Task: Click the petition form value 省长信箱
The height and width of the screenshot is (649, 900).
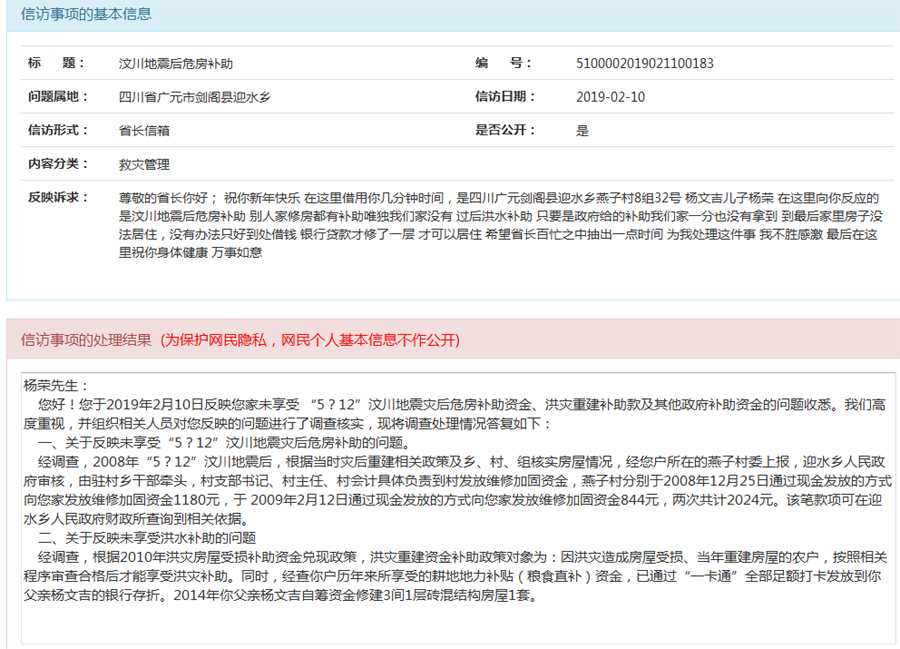Action: point(144,130)
